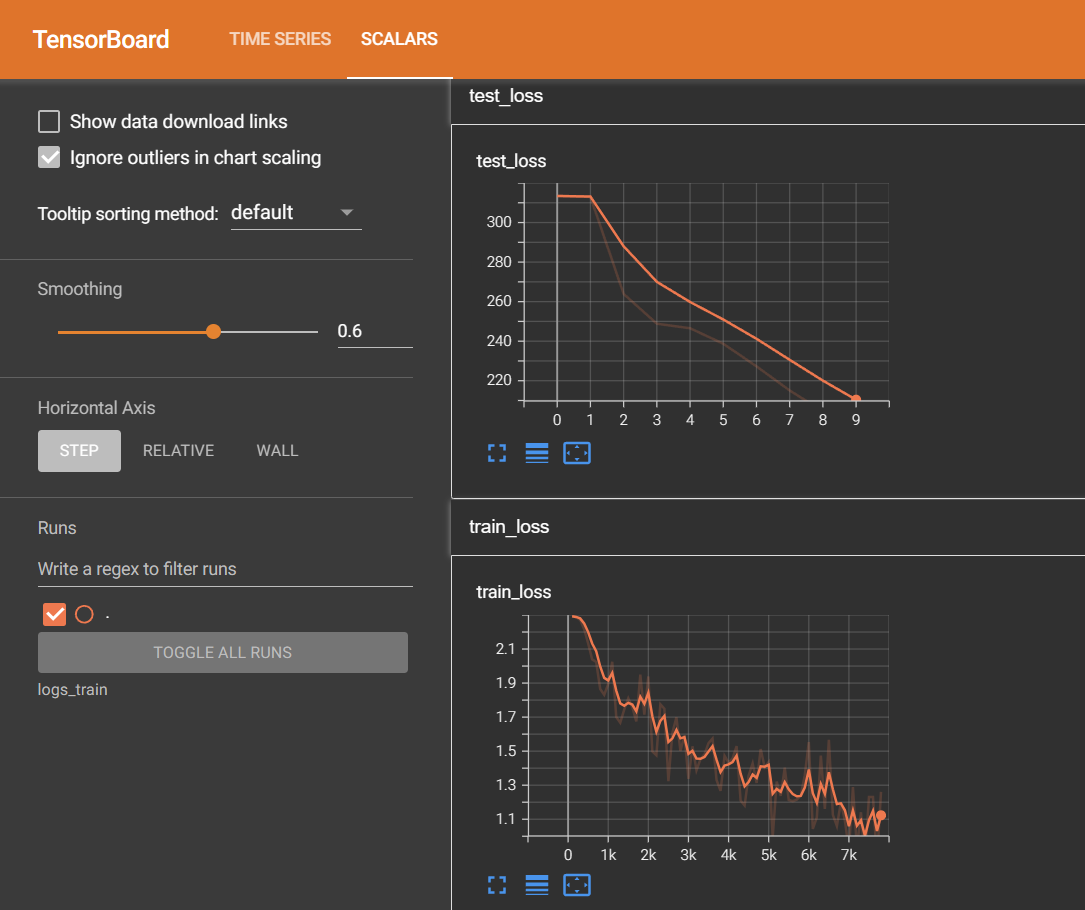Click the logs_train directory label

73,689
